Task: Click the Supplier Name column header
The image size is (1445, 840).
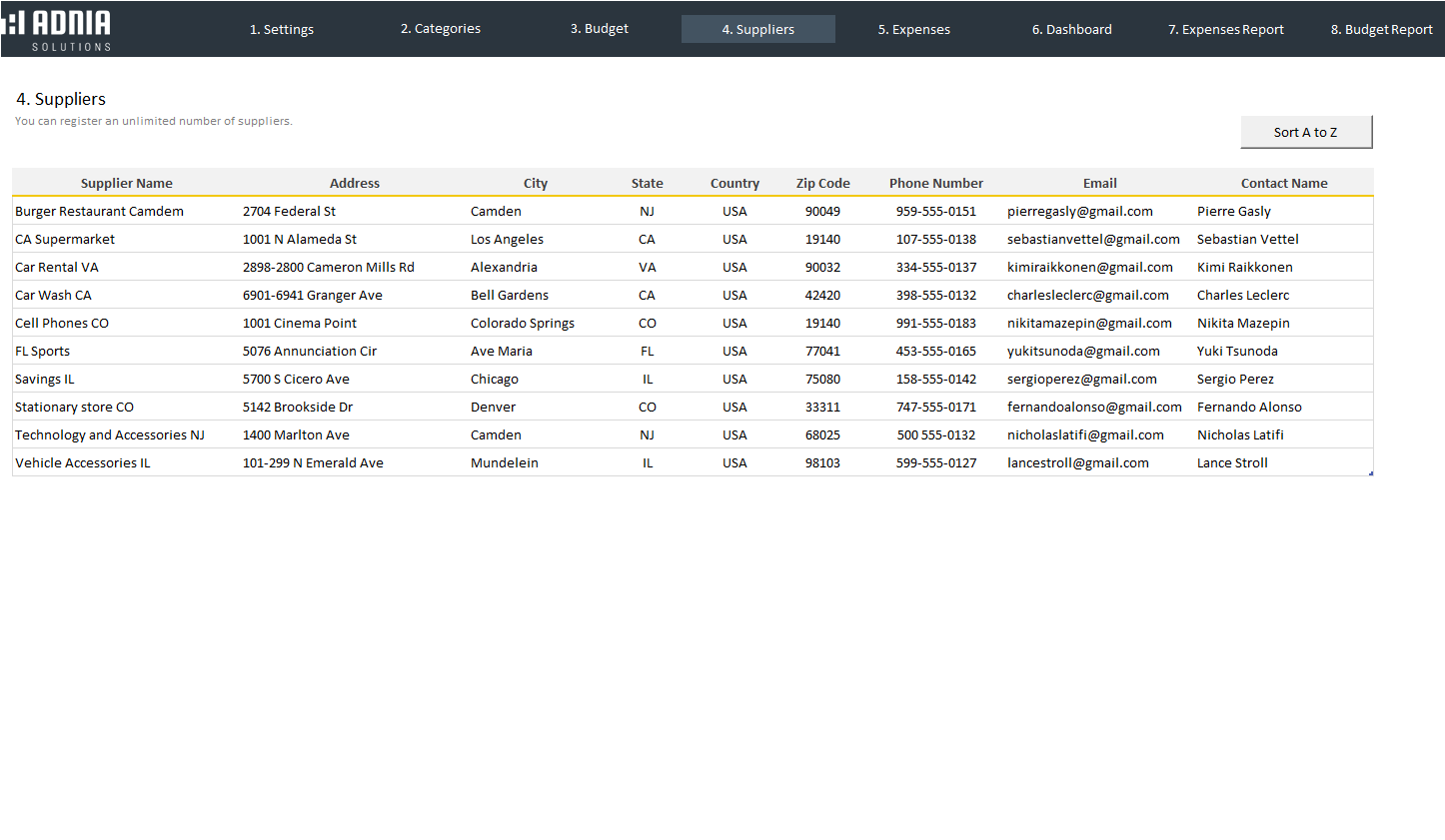Action: (127, 183)
